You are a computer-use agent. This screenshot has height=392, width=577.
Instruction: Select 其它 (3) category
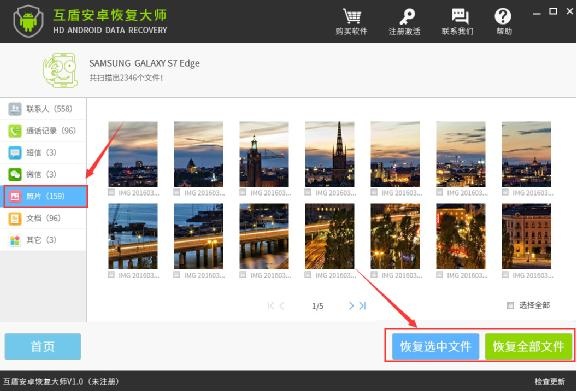43,240
